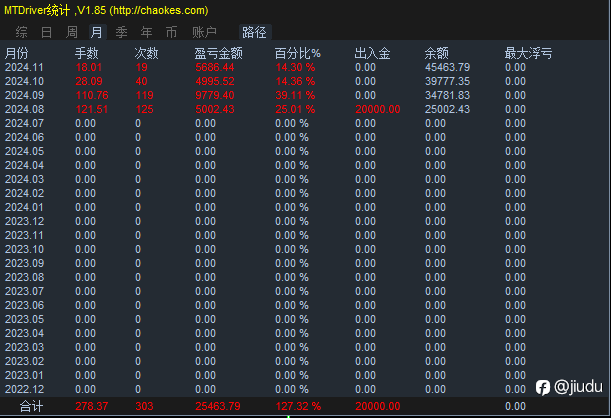
Task: Click the 盈亏金额 column header
Action: point(219,53)
